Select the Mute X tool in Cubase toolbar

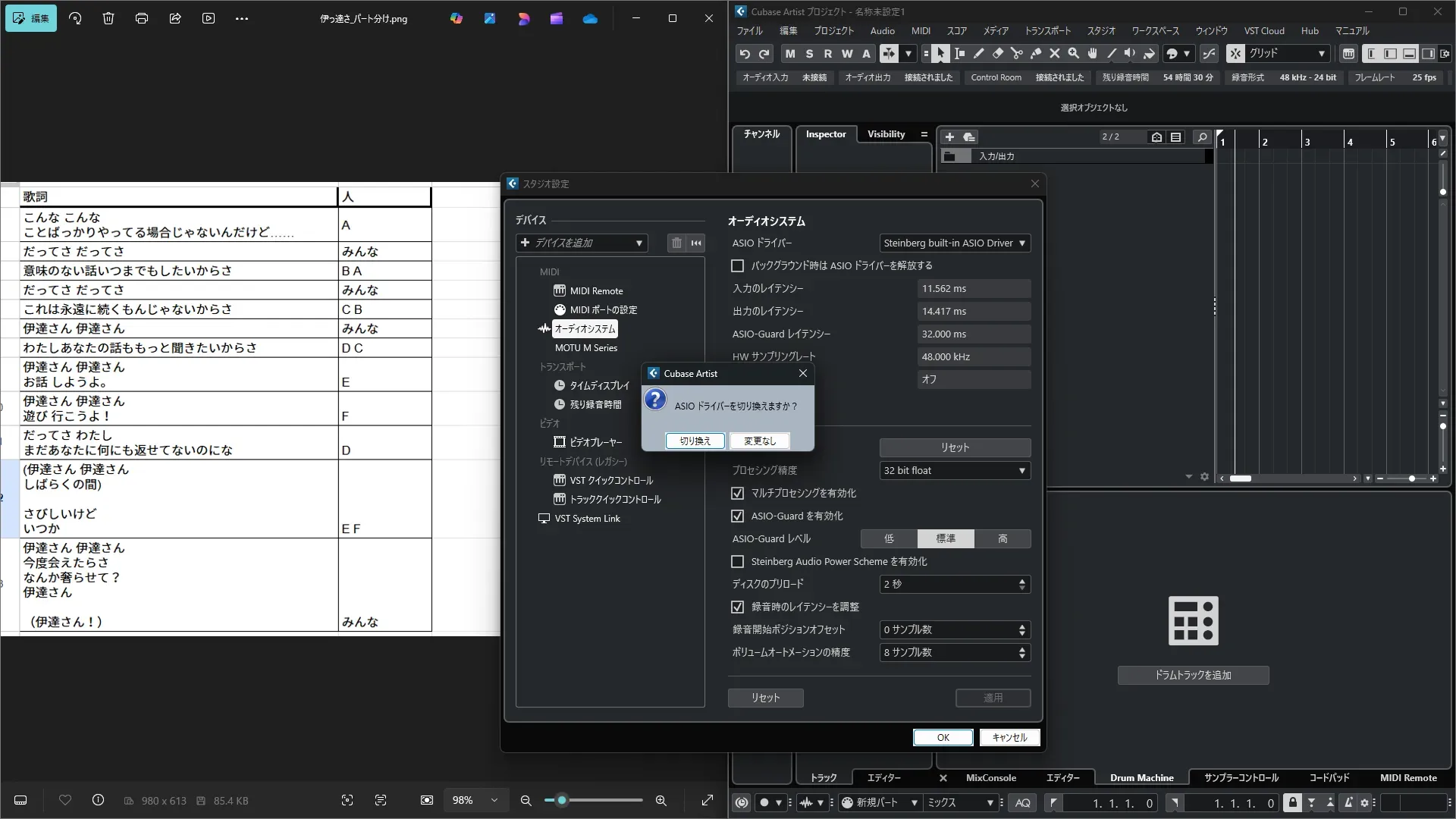click(x=1055, y=54)
